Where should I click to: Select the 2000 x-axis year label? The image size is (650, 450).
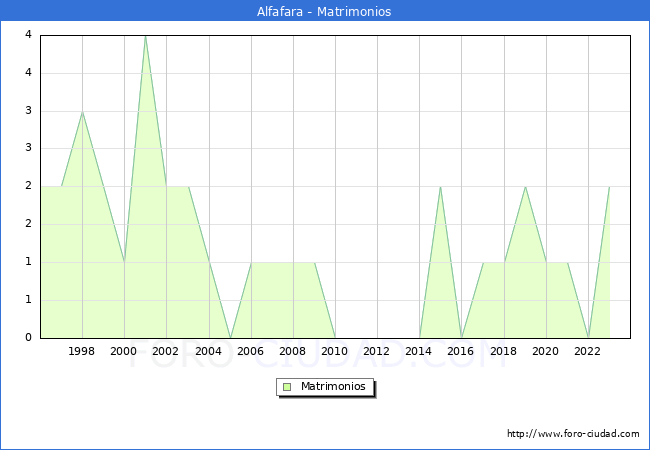pyautogui.click(x=124, y=351)
